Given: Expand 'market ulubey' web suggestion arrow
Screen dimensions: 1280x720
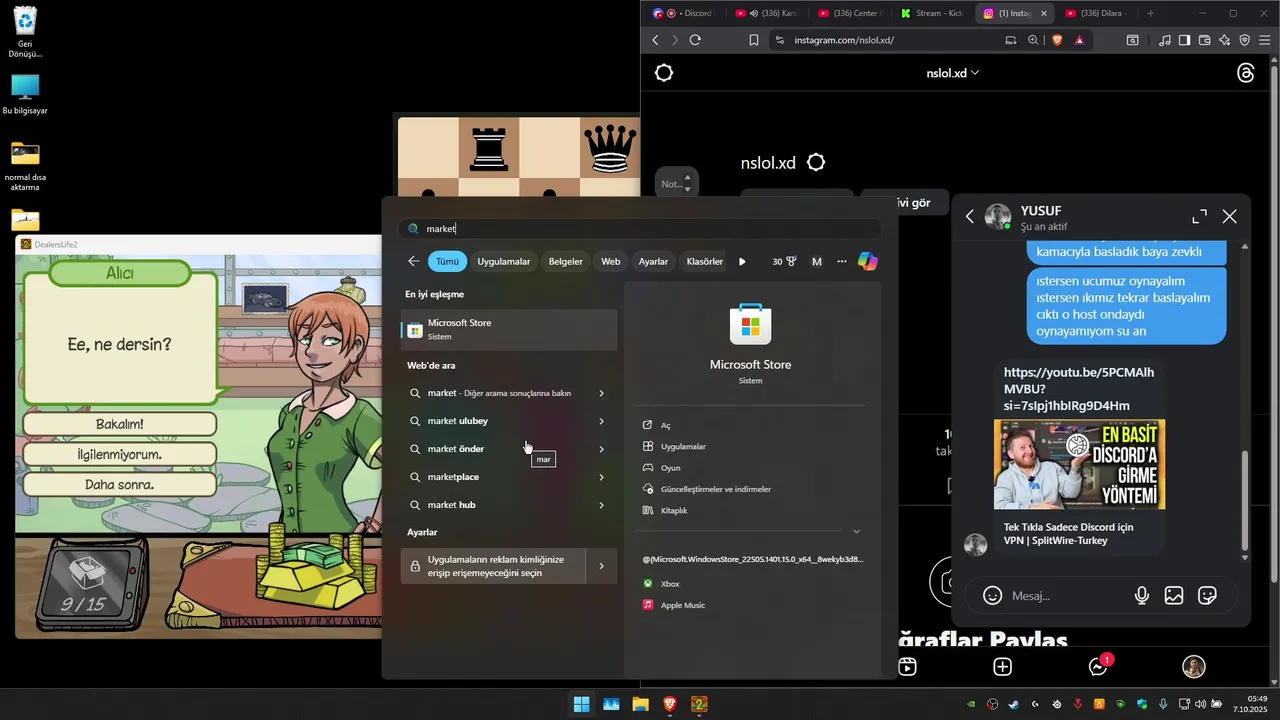Looking at the screenshot, I should coord(601,421).
